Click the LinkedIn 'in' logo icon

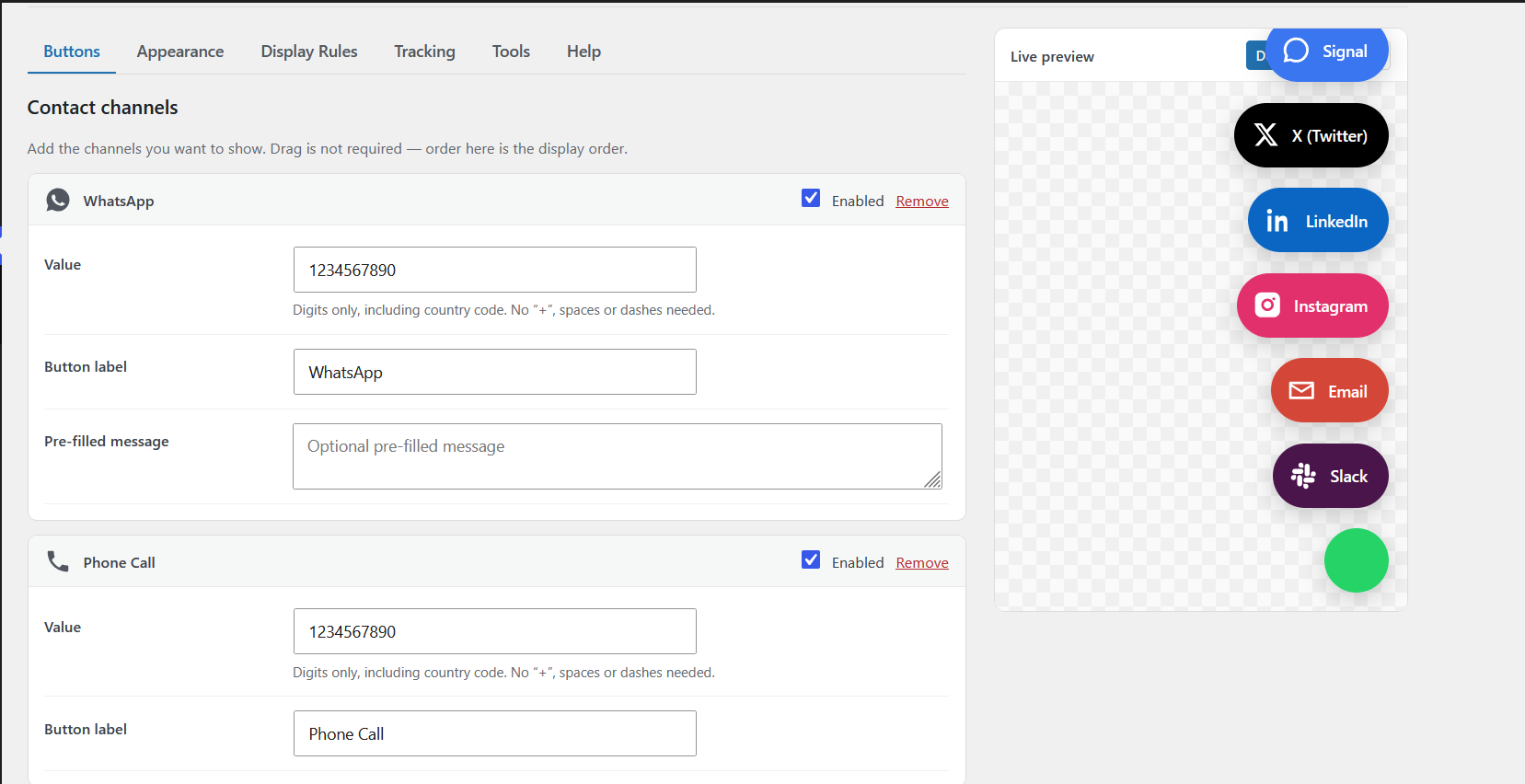click(x=1277, y=221)
